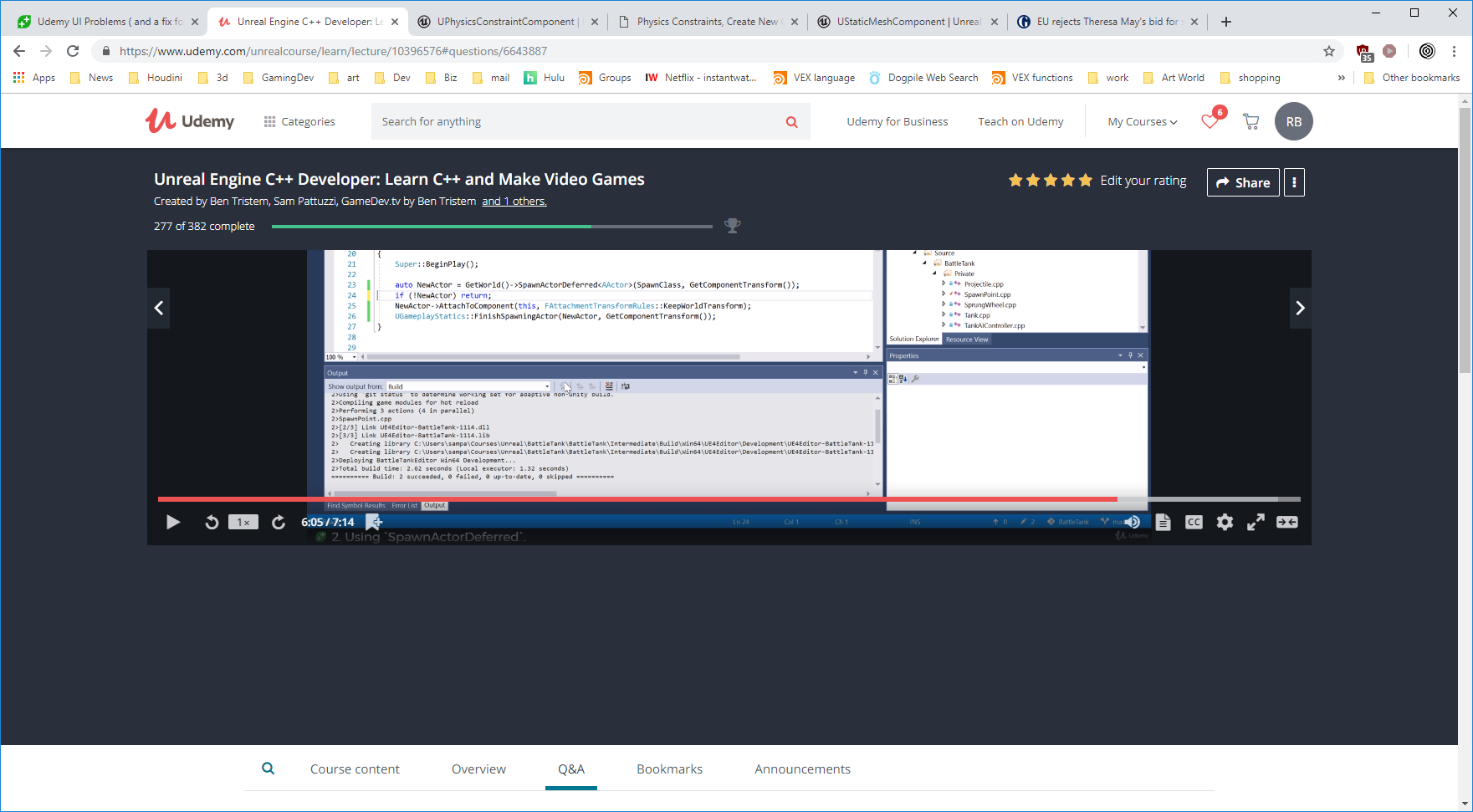Switch to the Course content tab
This screenshot has width=1473, height=812.
[x=354, y=769]
